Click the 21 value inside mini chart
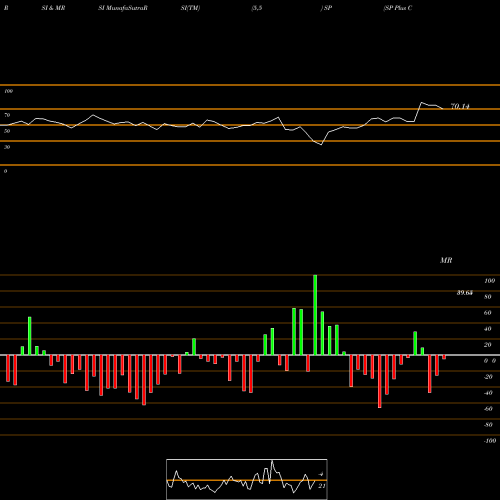 (x=321, y=486)
